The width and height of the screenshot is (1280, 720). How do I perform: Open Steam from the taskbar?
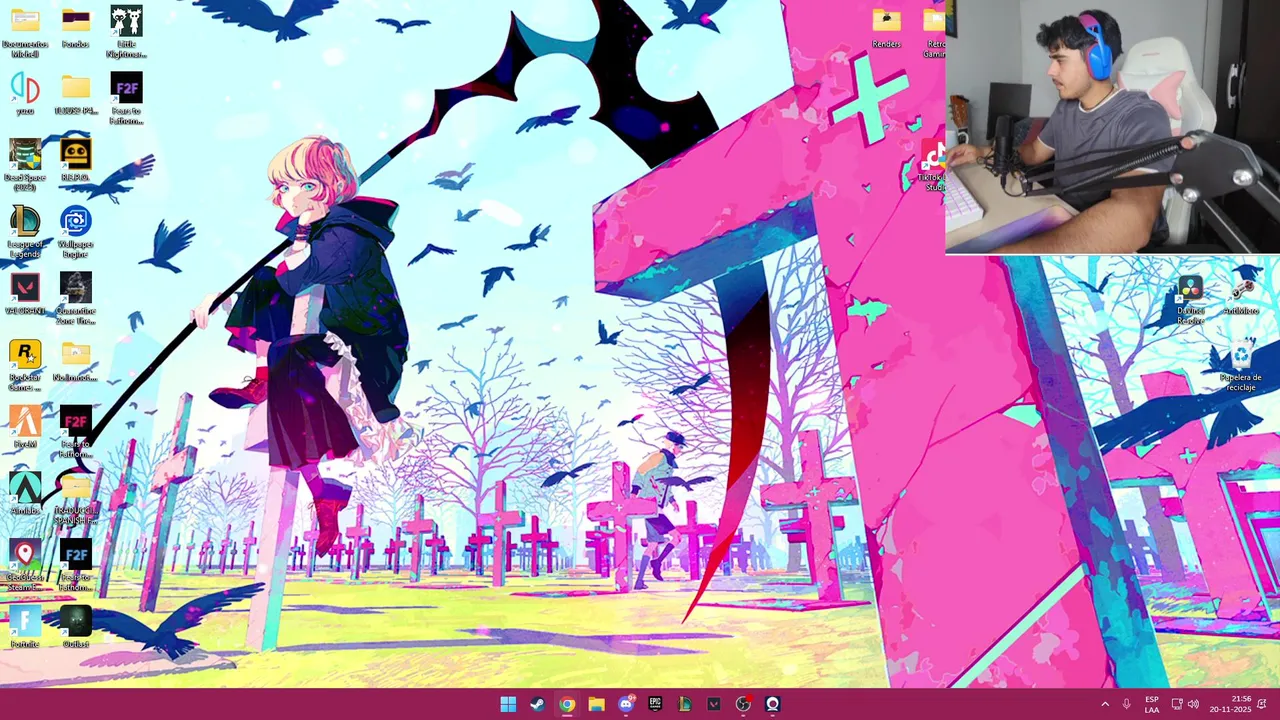[537, 704]
